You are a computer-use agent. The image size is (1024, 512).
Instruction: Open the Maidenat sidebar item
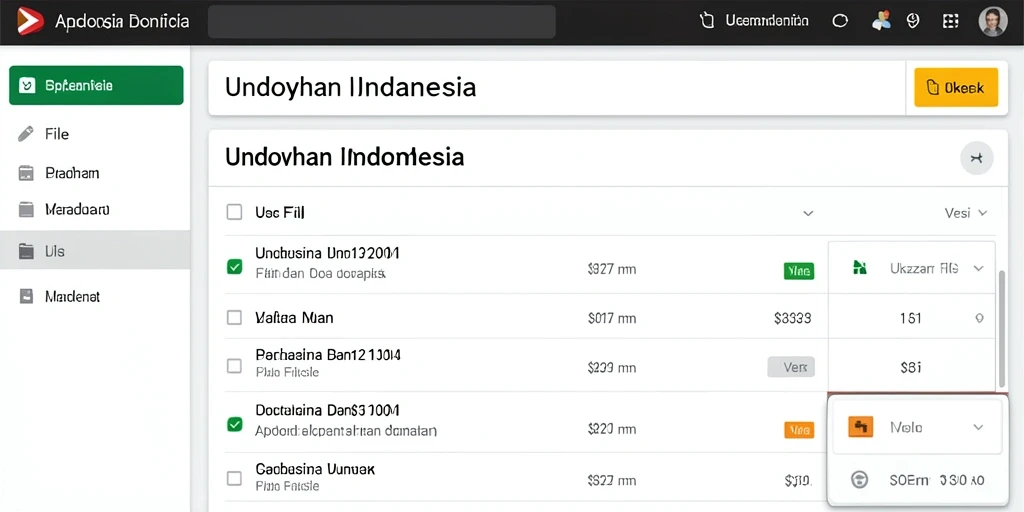pyautogui.click(x=95, y=296)
